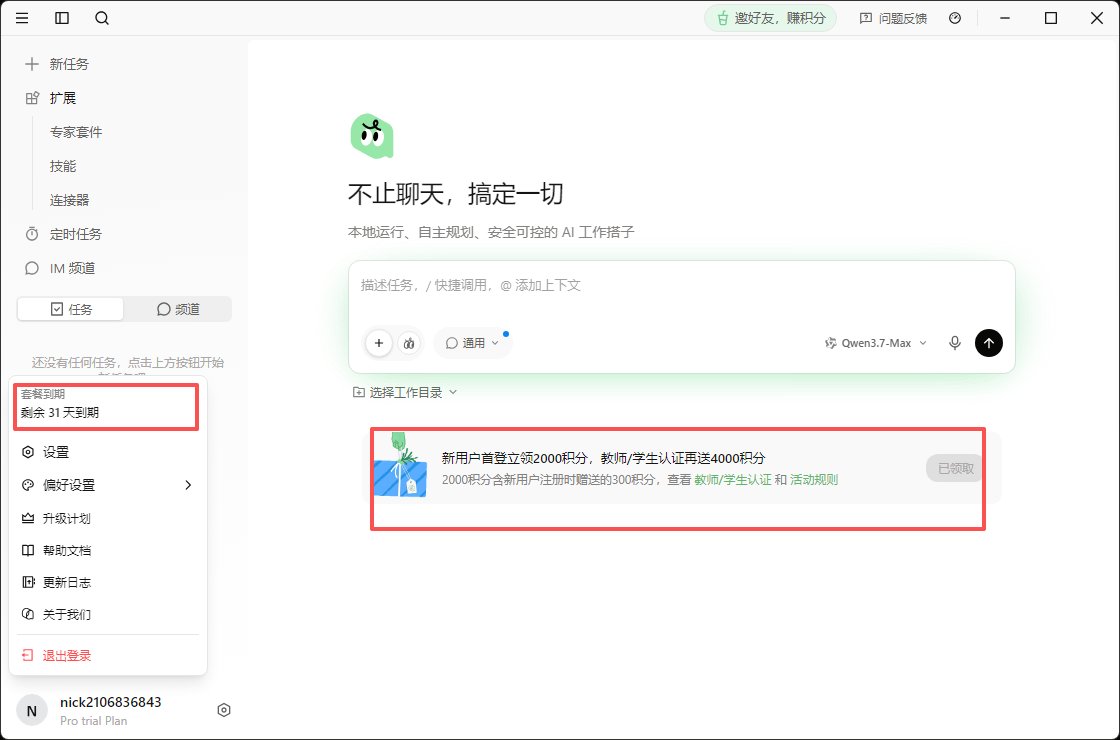Toggle the sidebar panel icon
The image size is (1120, 740).
(62, 18)
